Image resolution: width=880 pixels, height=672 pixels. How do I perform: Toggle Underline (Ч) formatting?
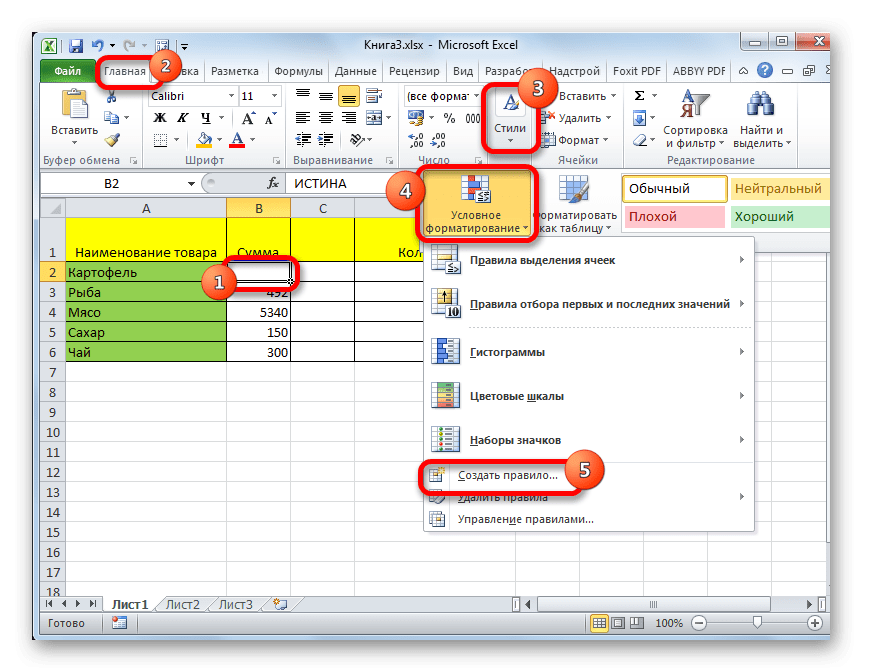click(x=206, y=118)
